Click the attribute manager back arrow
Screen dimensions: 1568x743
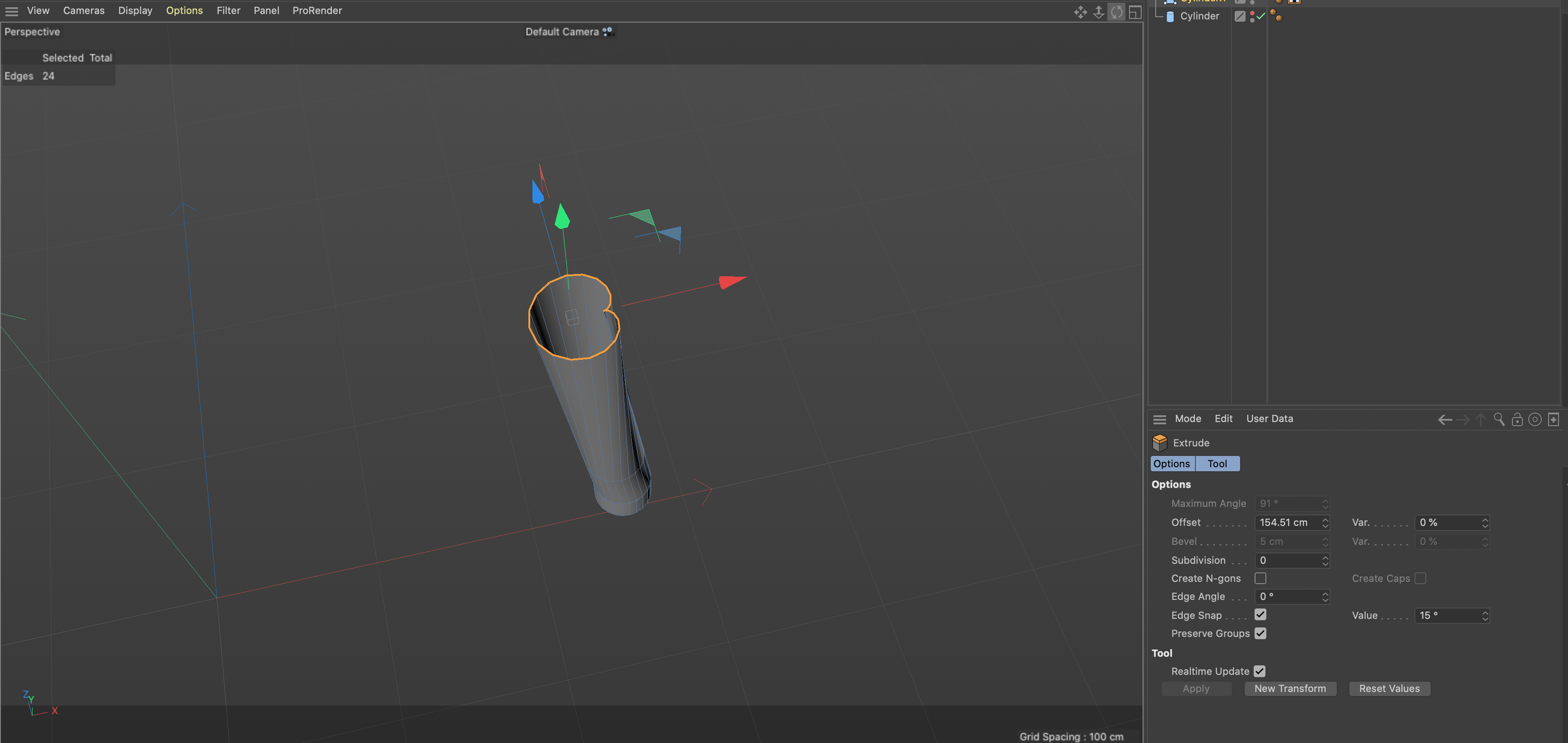[1444, 419]
